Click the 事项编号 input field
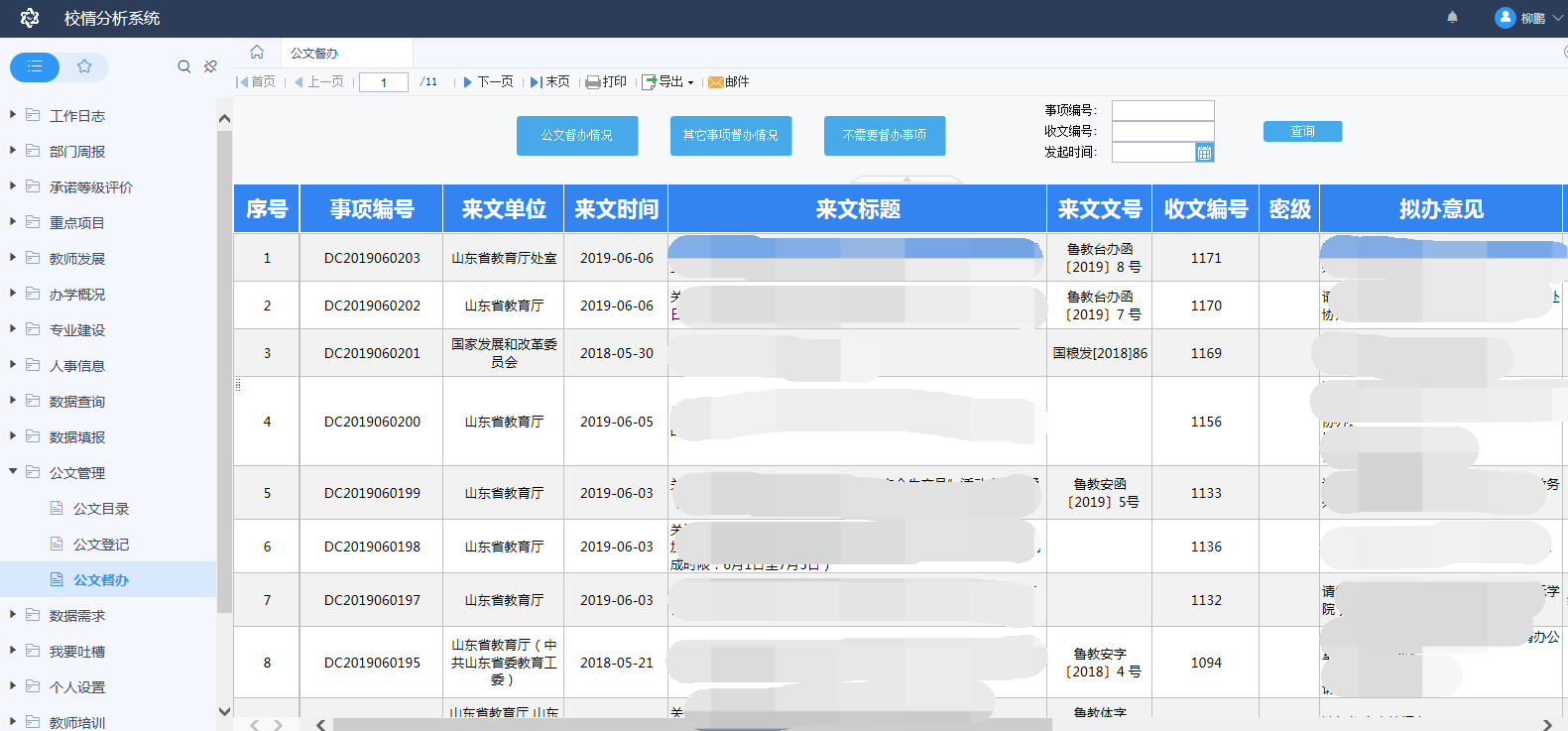This screenshot has width=1568, height=731. coord(1162,110)
